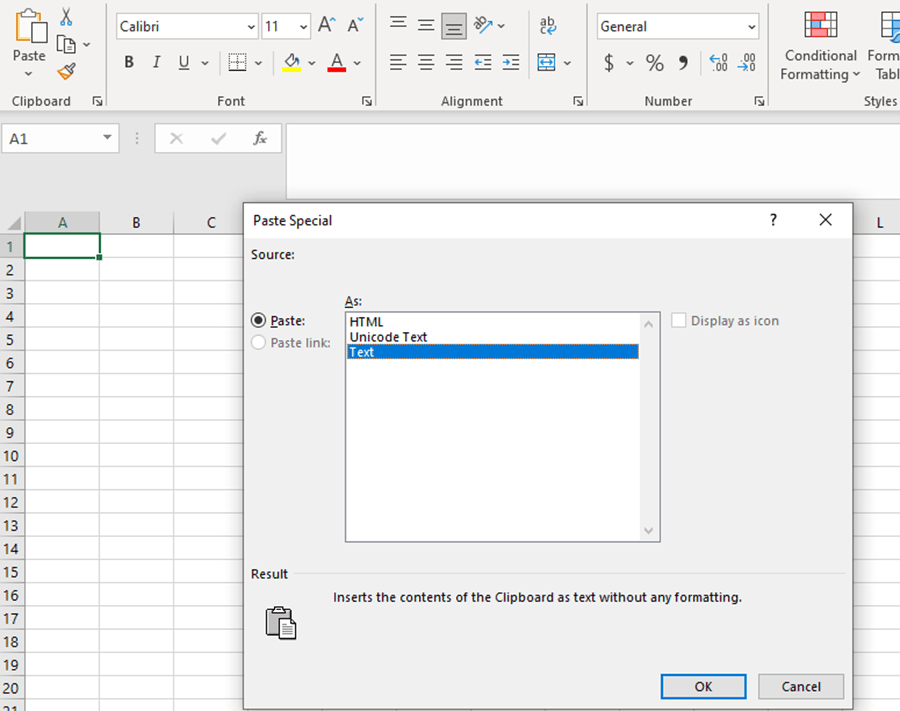This screenshot has height=711, width=900.
Task: Select row 5 header
Action: point(11,340)
